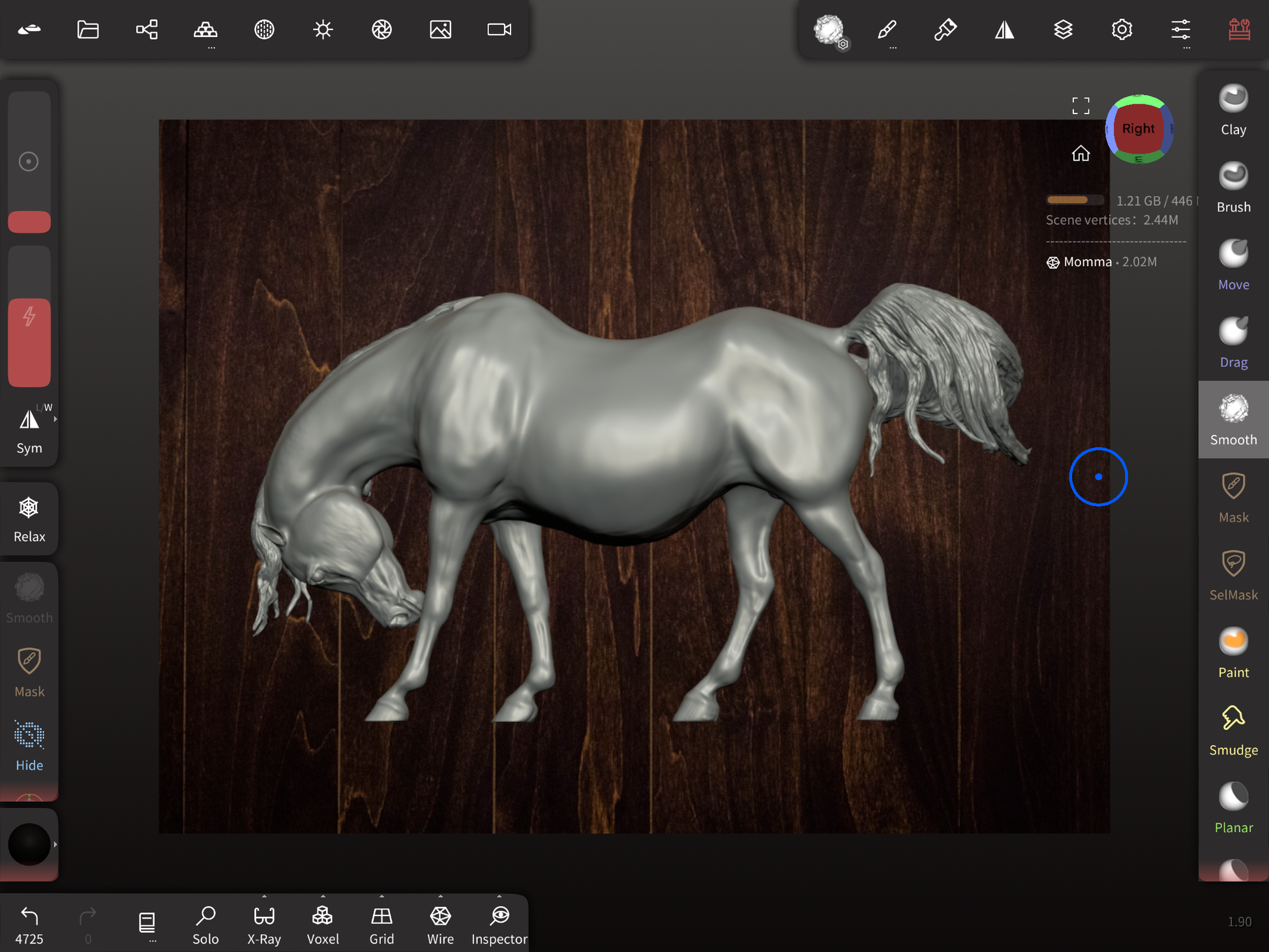The height and width of the screenshot is (952, 1269).
Task: Open the lighting sun icon
Action: coord(323,29)
